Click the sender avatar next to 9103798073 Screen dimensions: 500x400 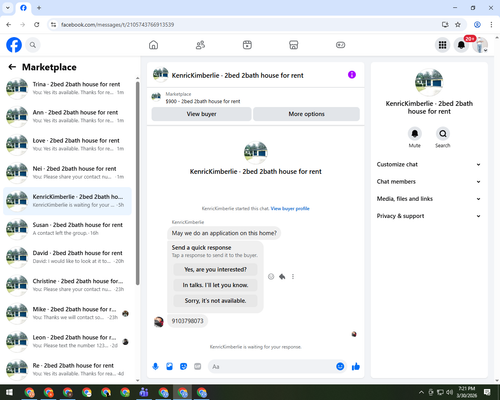(159, 322)
